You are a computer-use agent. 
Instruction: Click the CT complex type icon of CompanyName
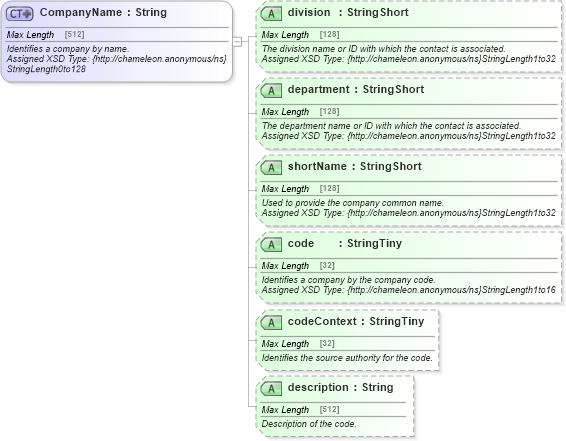tap(20, 14)
